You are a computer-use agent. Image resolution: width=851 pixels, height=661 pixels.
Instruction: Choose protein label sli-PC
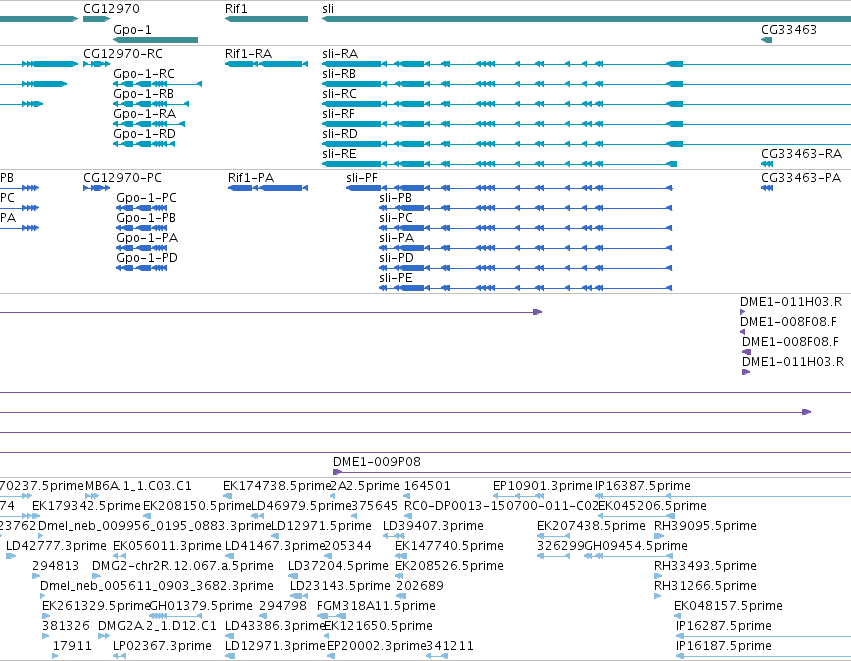click(396, 218)
